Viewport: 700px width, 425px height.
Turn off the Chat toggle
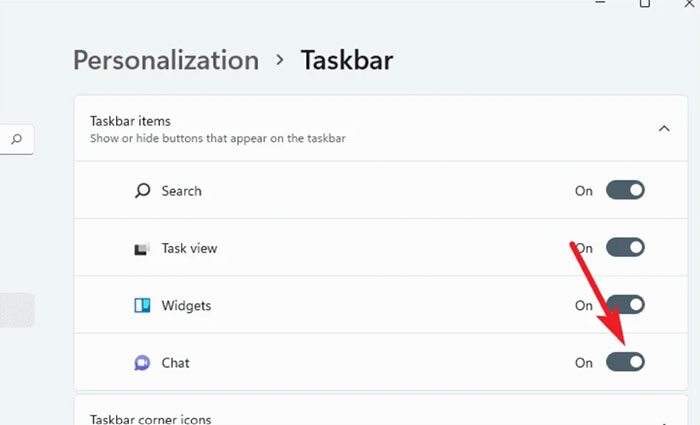click(625, 362)
